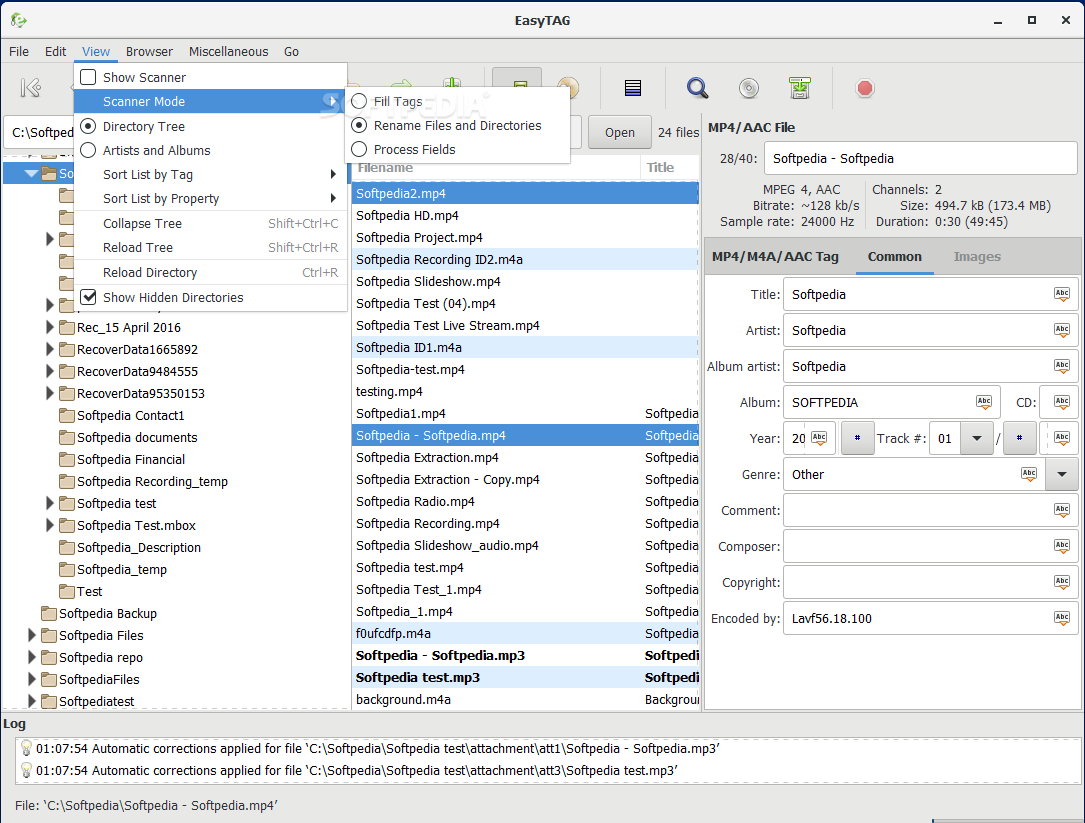
Task: Click the # button after Year
Action: coord(857,438)
